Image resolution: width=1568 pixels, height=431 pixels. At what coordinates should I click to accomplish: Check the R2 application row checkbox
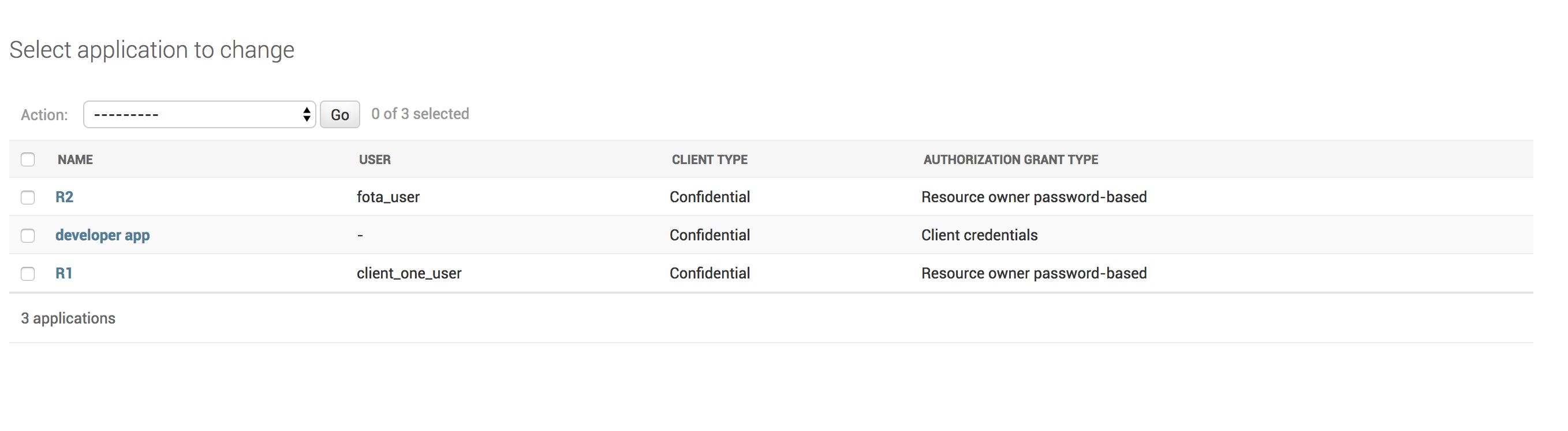coord(27,197)
